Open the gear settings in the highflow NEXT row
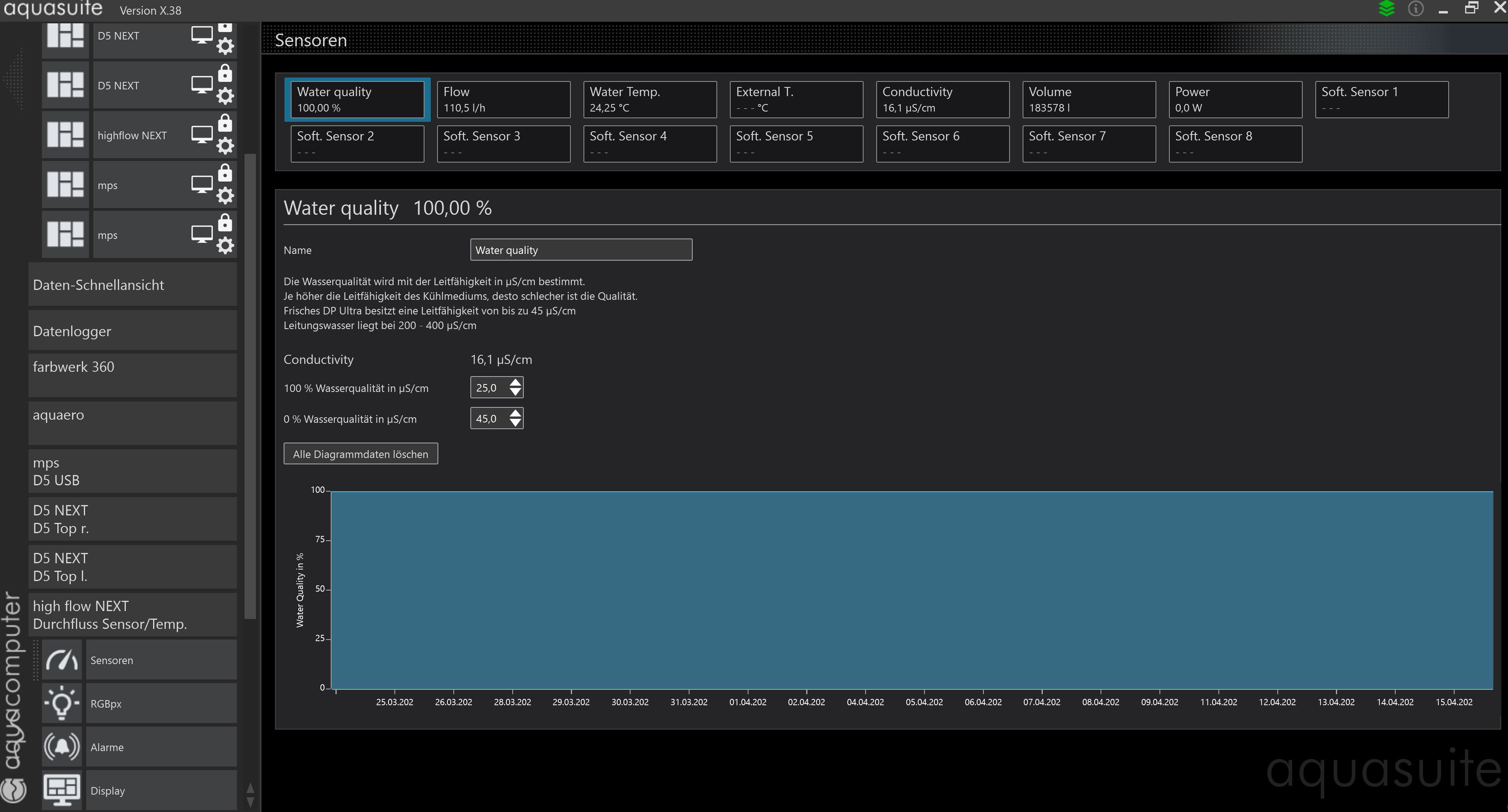The height and width of the screenshot is (812, 1508). click(225, 146)
